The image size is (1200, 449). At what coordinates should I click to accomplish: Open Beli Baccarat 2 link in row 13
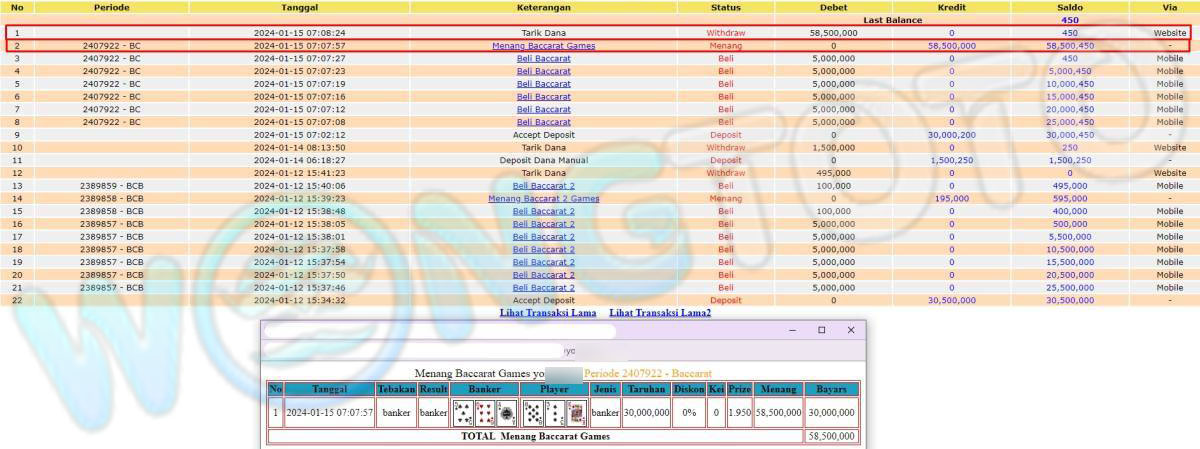[x=543, y=185]
